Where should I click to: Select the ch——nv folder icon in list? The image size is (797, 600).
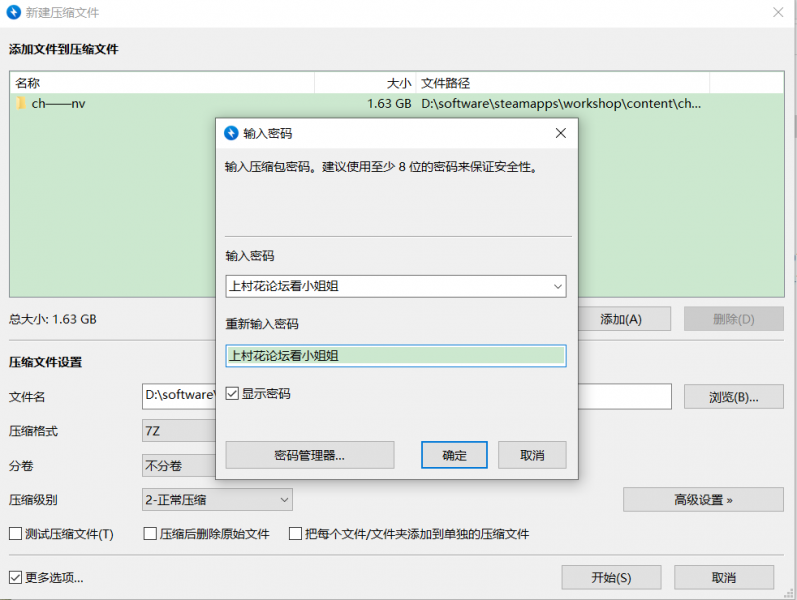pos(20,103)
